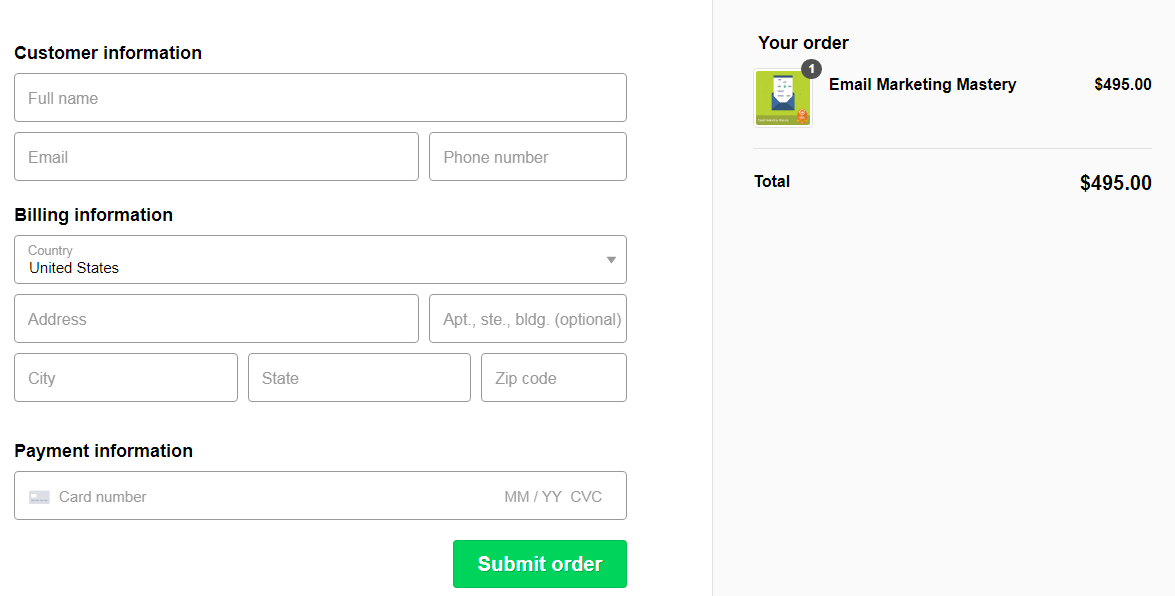Click the Your order heading
This screenshot has width=1175, height=596.
(803, 43)
